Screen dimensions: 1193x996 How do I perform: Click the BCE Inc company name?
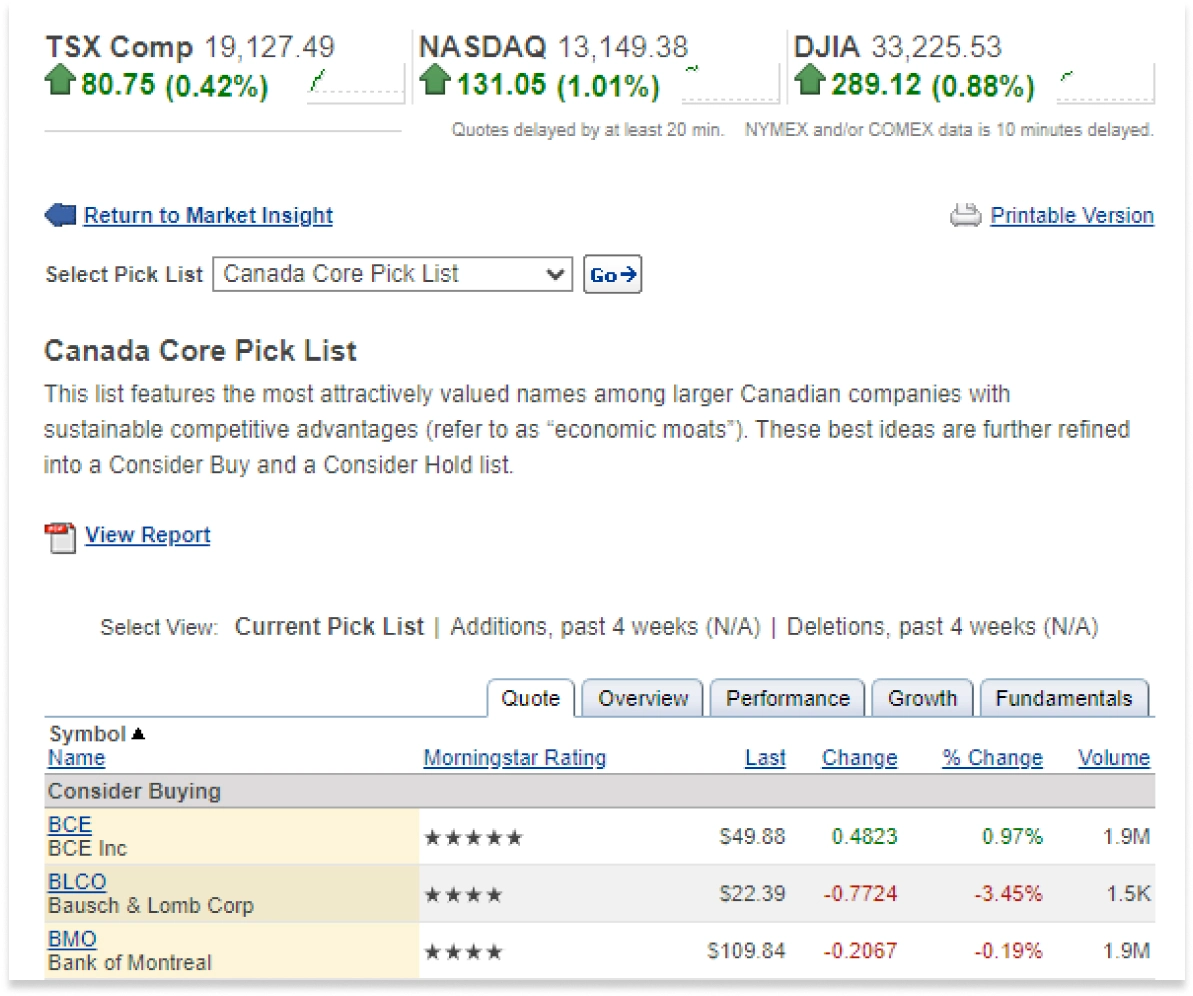click(x=87, y=848)
